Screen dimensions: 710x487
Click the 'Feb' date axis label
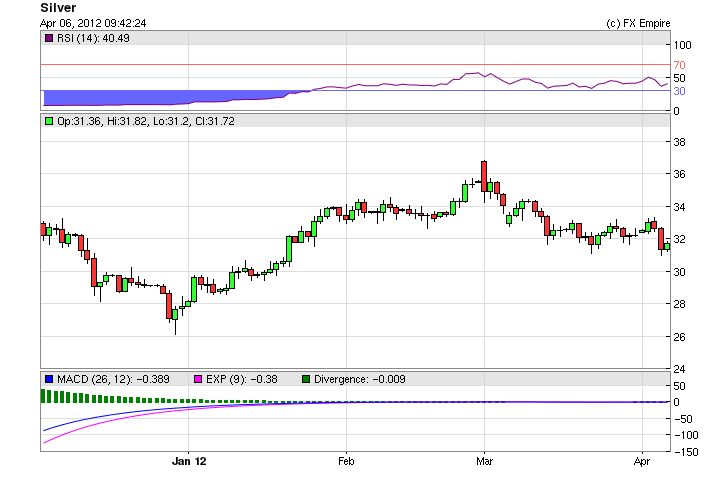tap(346, 461)
